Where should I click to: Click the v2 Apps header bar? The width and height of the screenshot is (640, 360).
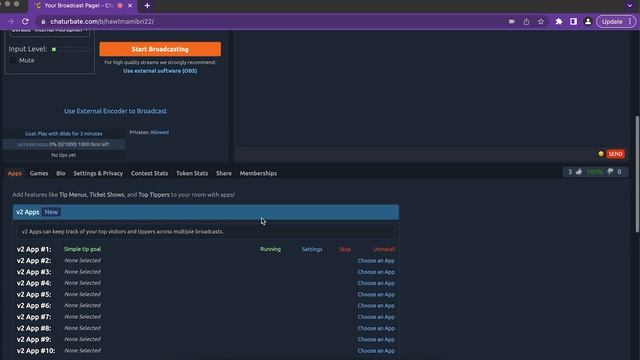206,212
